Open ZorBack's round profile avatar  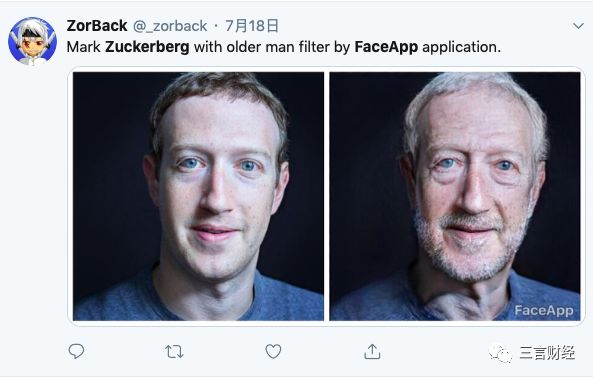[33, 41]
